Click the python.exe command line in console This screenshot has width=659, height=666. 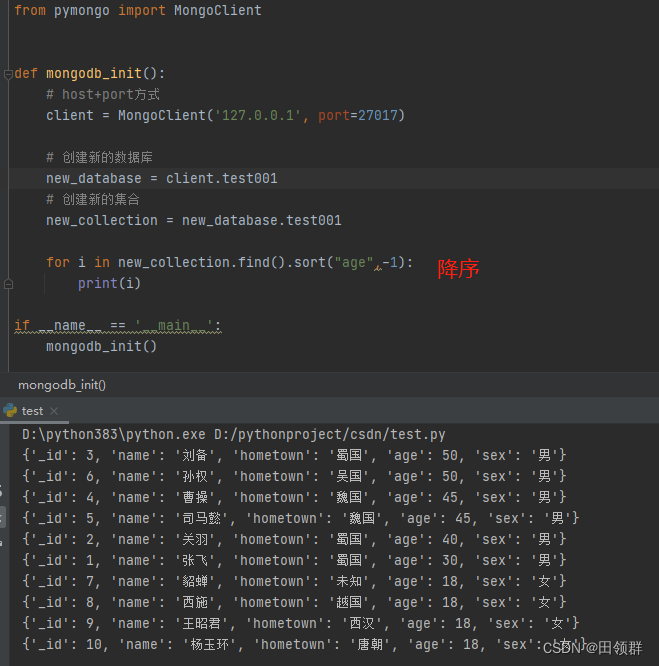pyautogui.click(x=234, y=435)
